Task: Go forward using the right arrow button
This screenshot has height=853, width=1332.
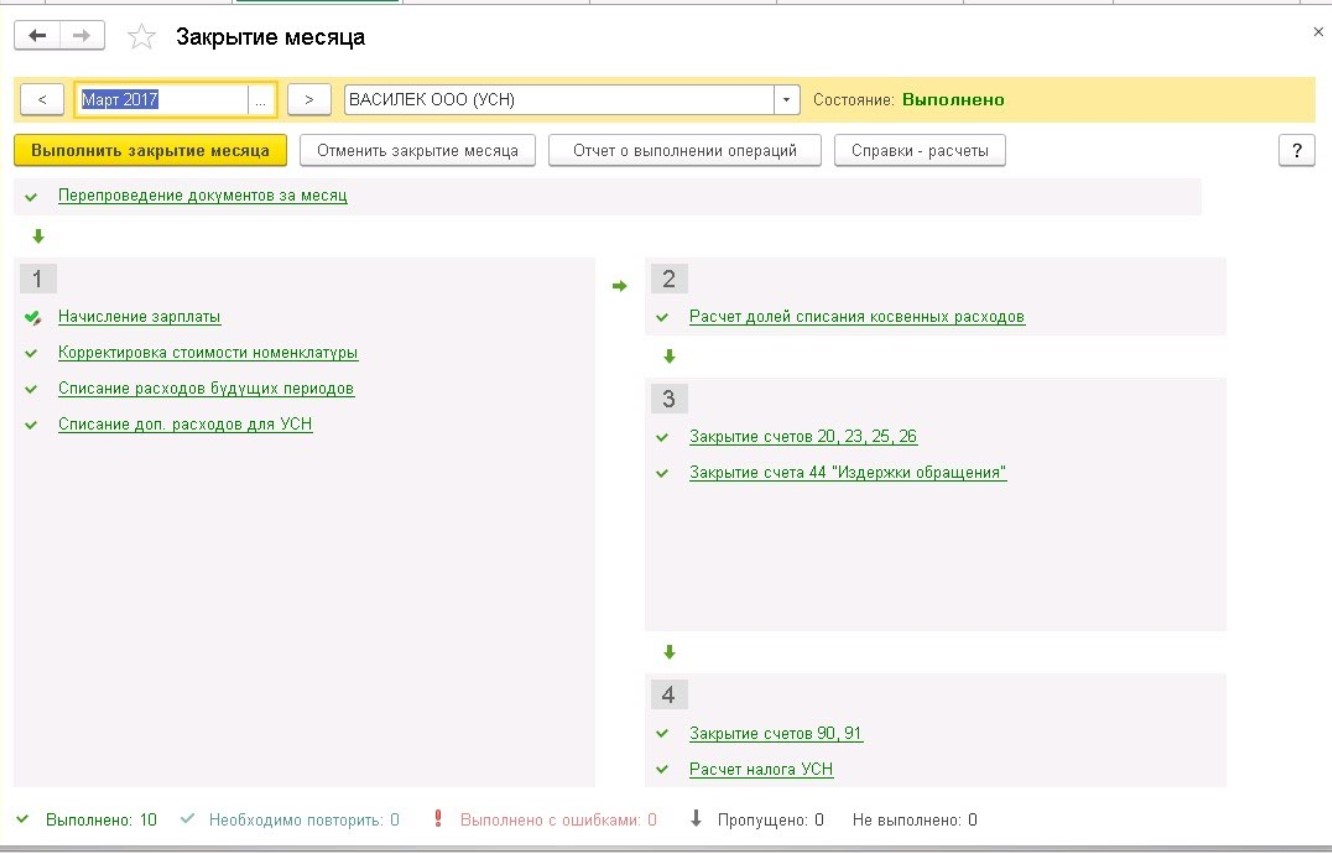Action: tap(84, 38)
